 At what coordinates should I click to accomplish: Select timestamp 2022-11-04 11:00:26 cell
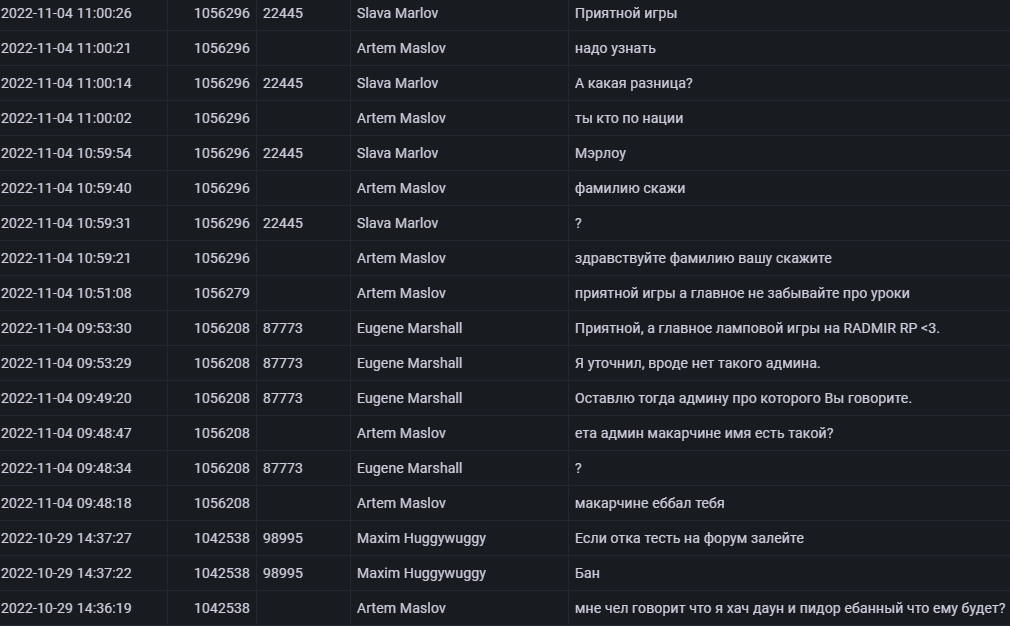pyautogui.click(x=66, y=14)
